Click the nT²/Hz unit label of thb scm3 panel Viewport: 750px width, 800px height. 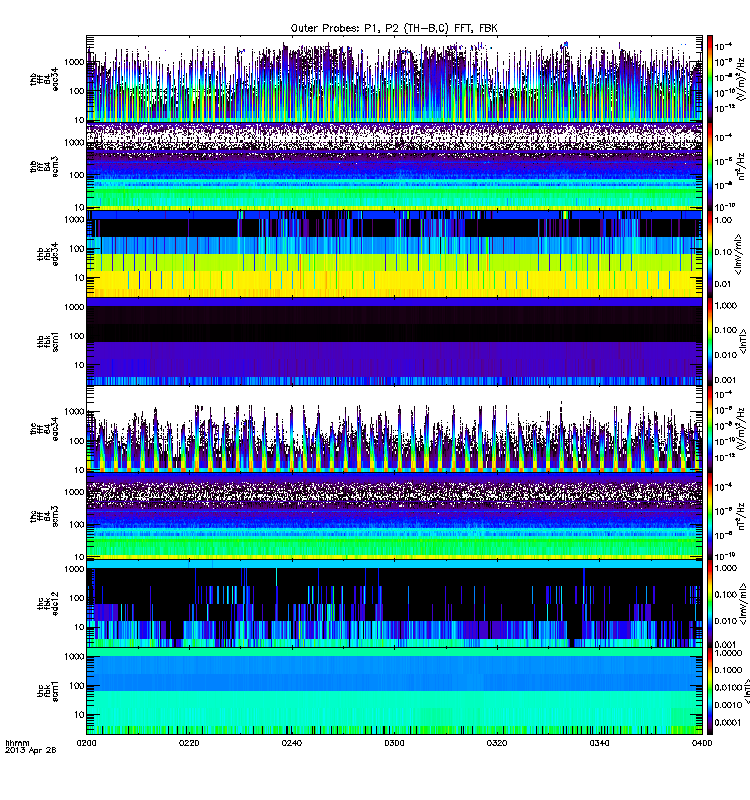click(x=742, y=166)
